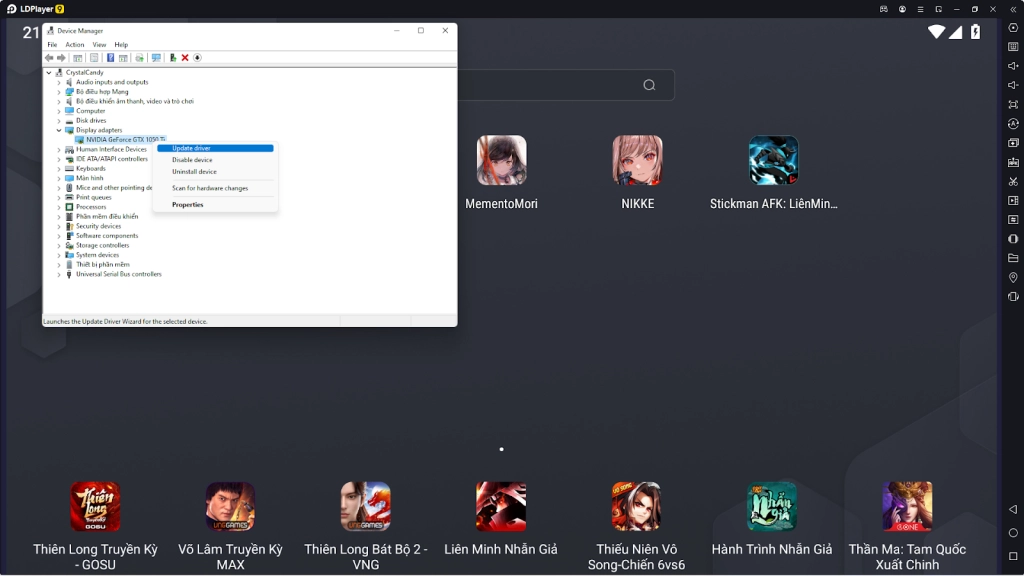Open the View menu in Device Manager
1024x576 pixels.
pyautogui.click(x=99, y=44)
